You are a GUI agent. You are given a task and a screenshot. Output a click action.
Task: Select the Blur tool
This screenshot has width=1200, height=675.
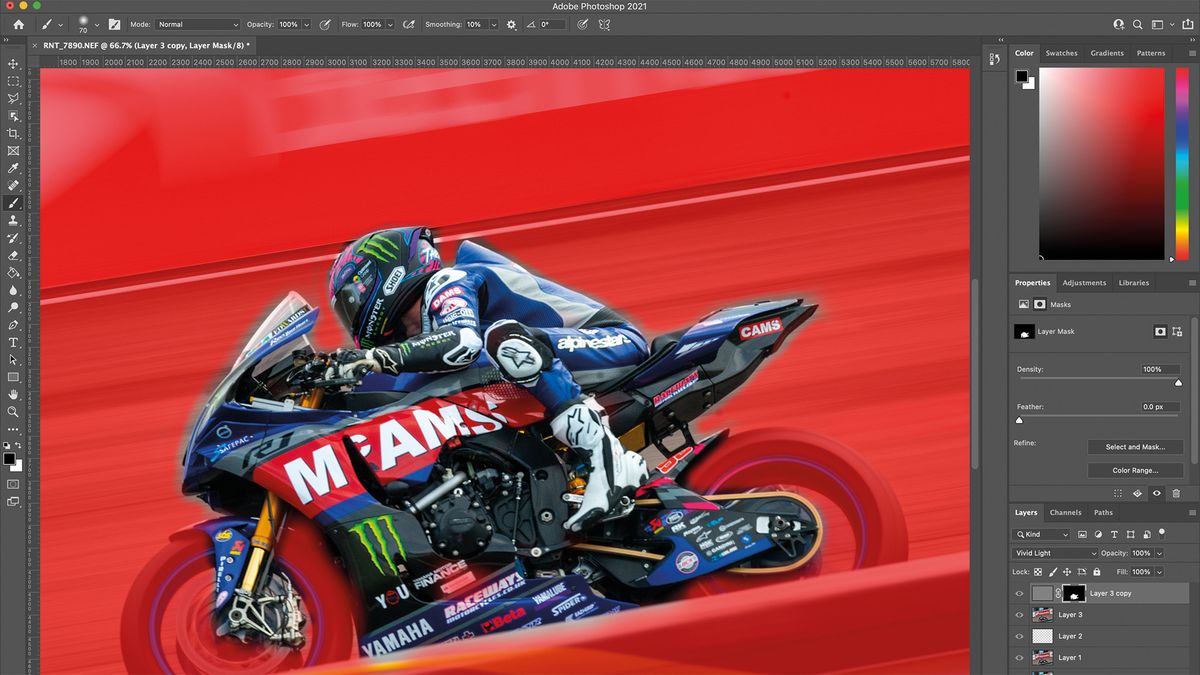pyautogui.click(x=13, y=290)
